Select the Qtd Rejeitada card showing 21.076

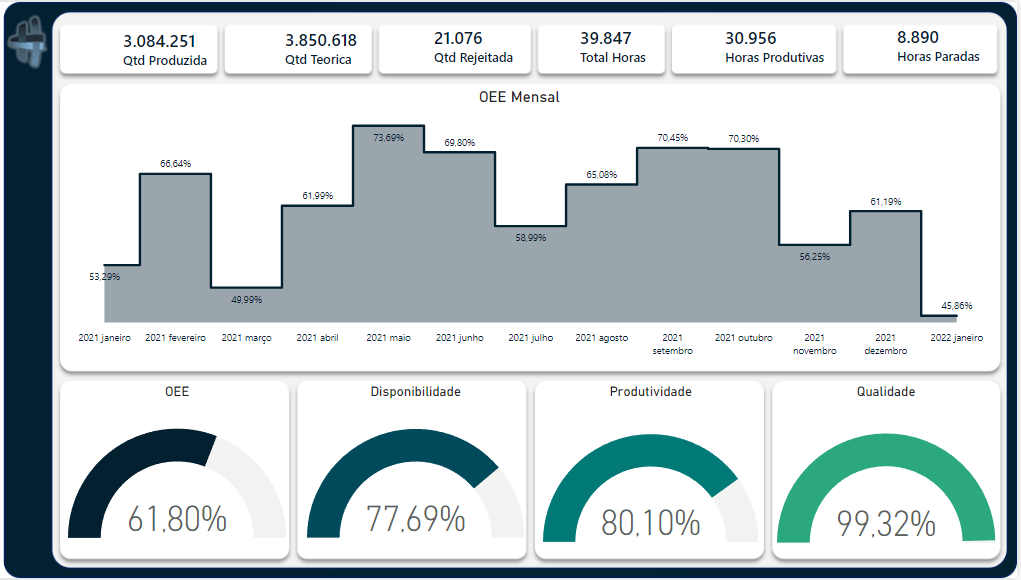455,49
